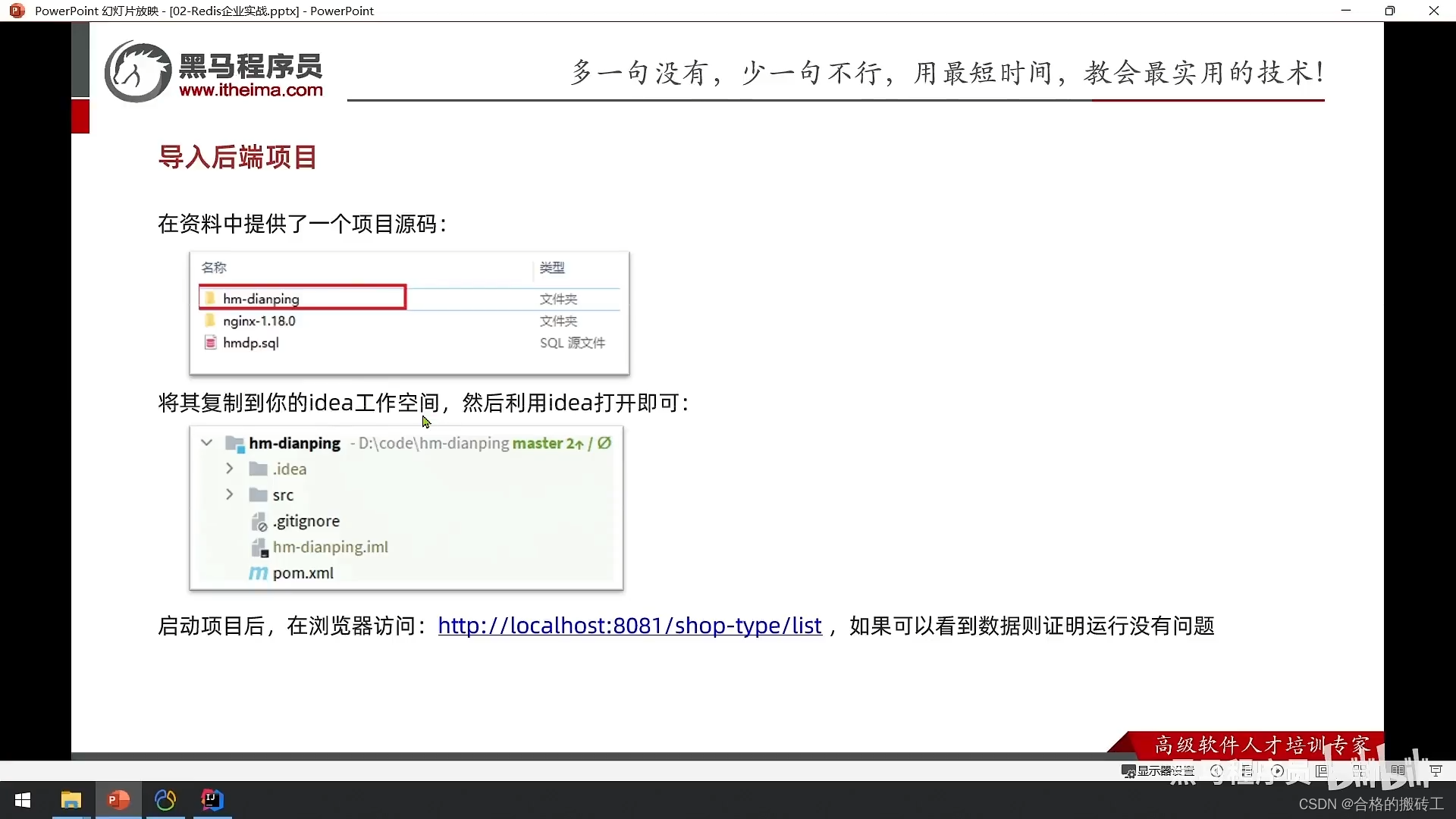The width and height of the screenshot is (1456, 819).
Task: Open IntelliJ IDEA from the taskbar
Action: pos(212,800)
